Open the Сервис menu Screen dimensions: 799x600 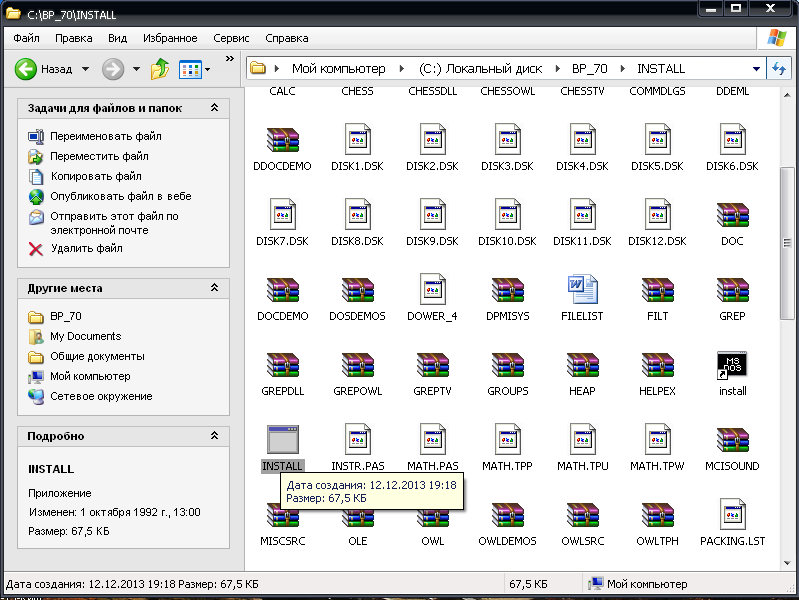pyautogui.click(x=231, y=38)
